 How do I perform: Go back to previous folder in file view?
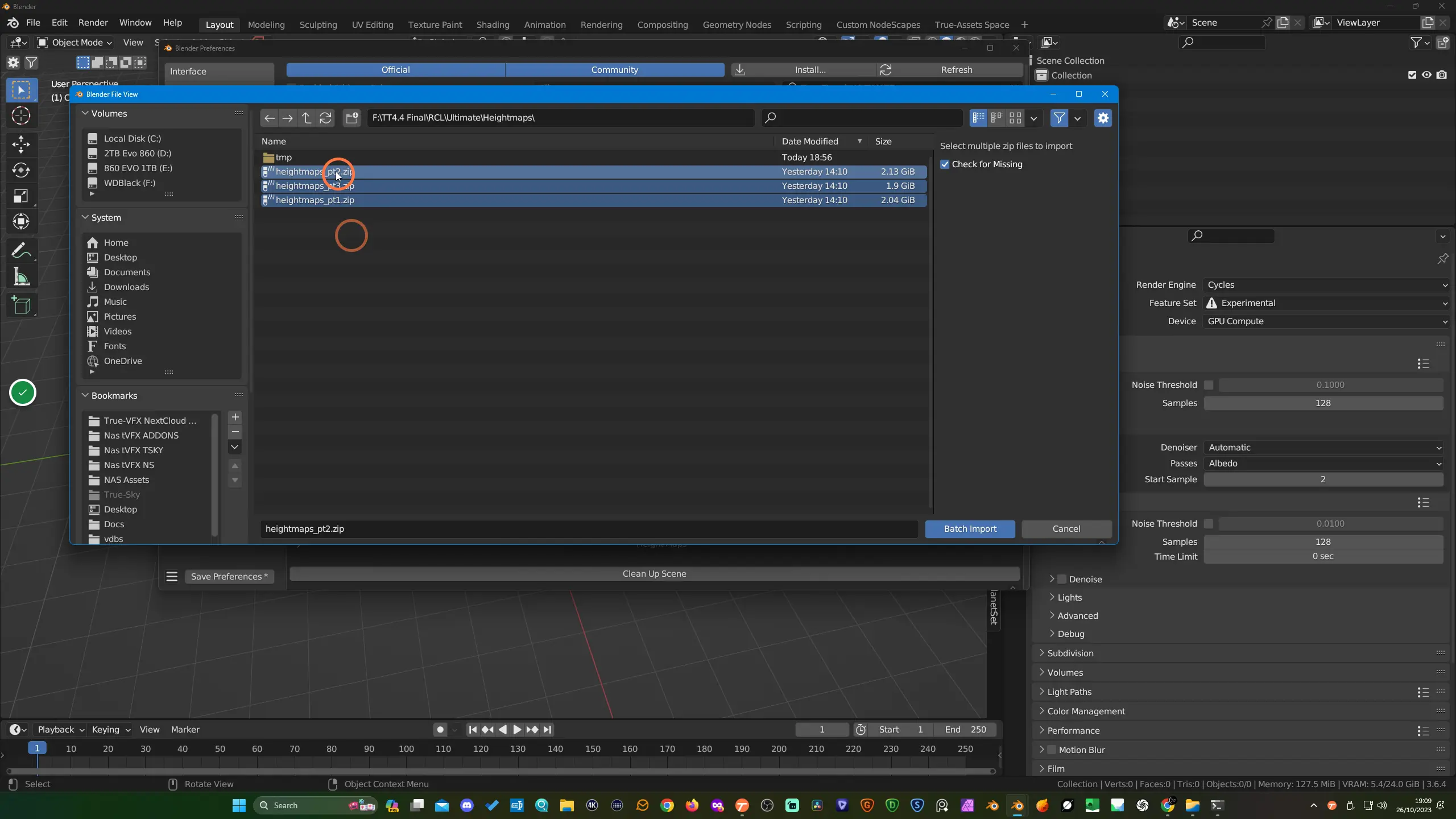click(x=270, y=118)
